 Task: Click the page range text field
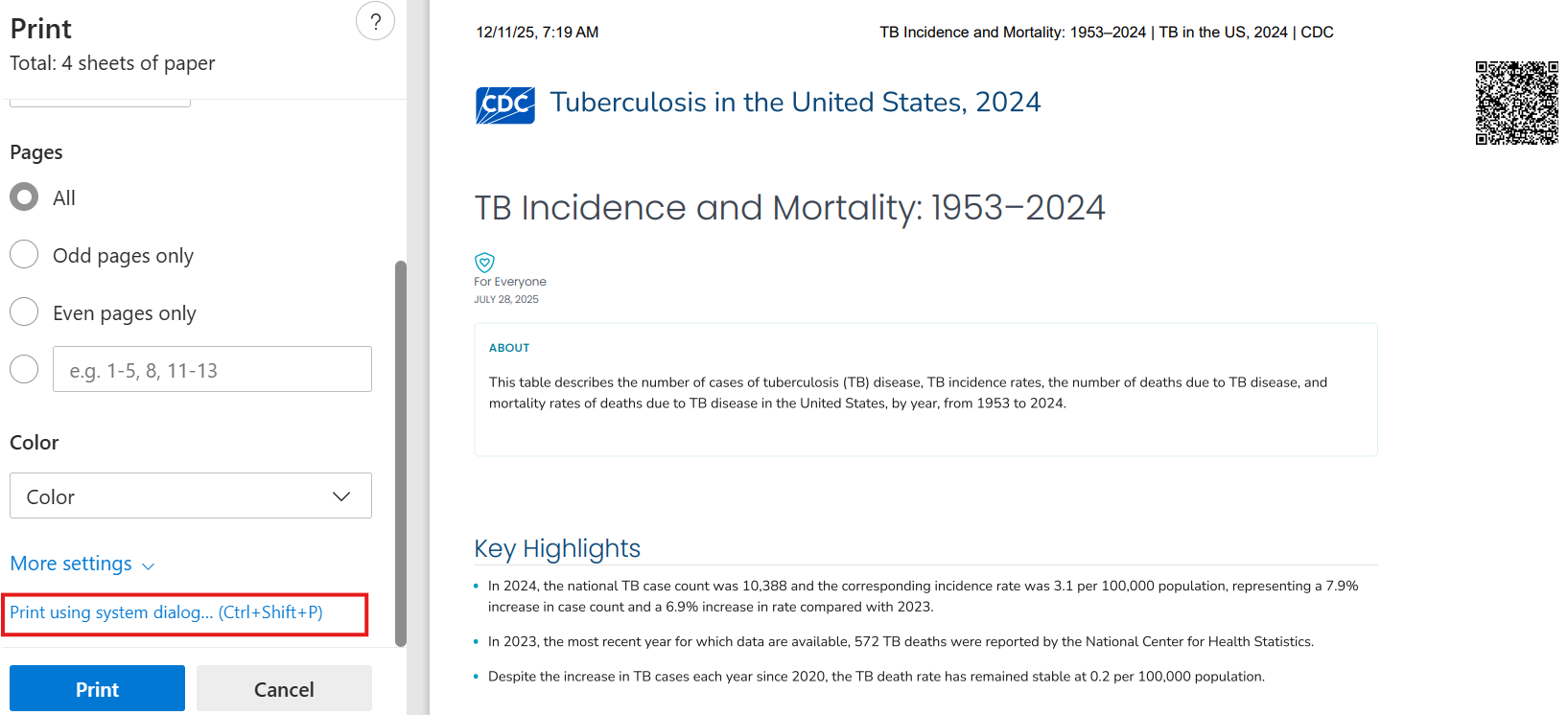(212, 370)
